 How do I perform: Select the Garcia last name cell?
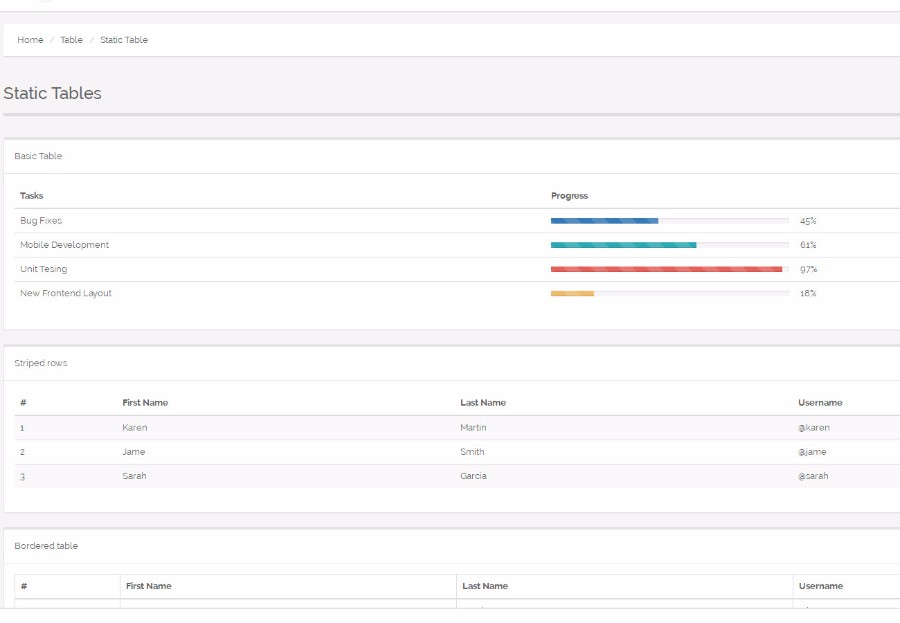473,475
